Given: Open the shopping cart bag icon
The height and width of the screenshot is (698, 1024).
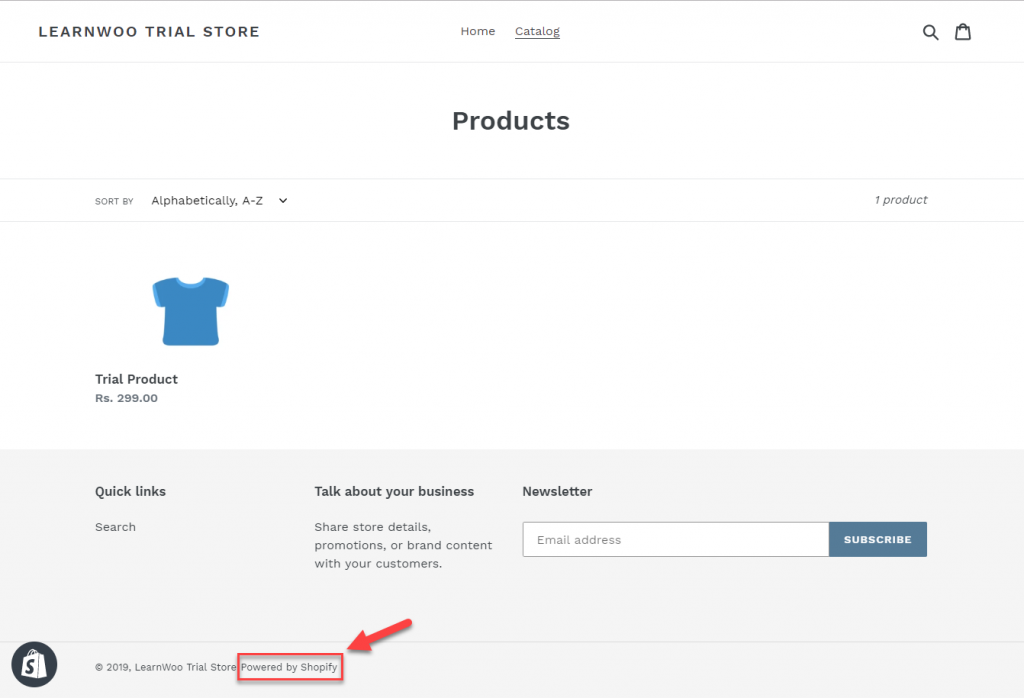Looking at the screenshot, I should pyautogui.click(x=963, y=31).
